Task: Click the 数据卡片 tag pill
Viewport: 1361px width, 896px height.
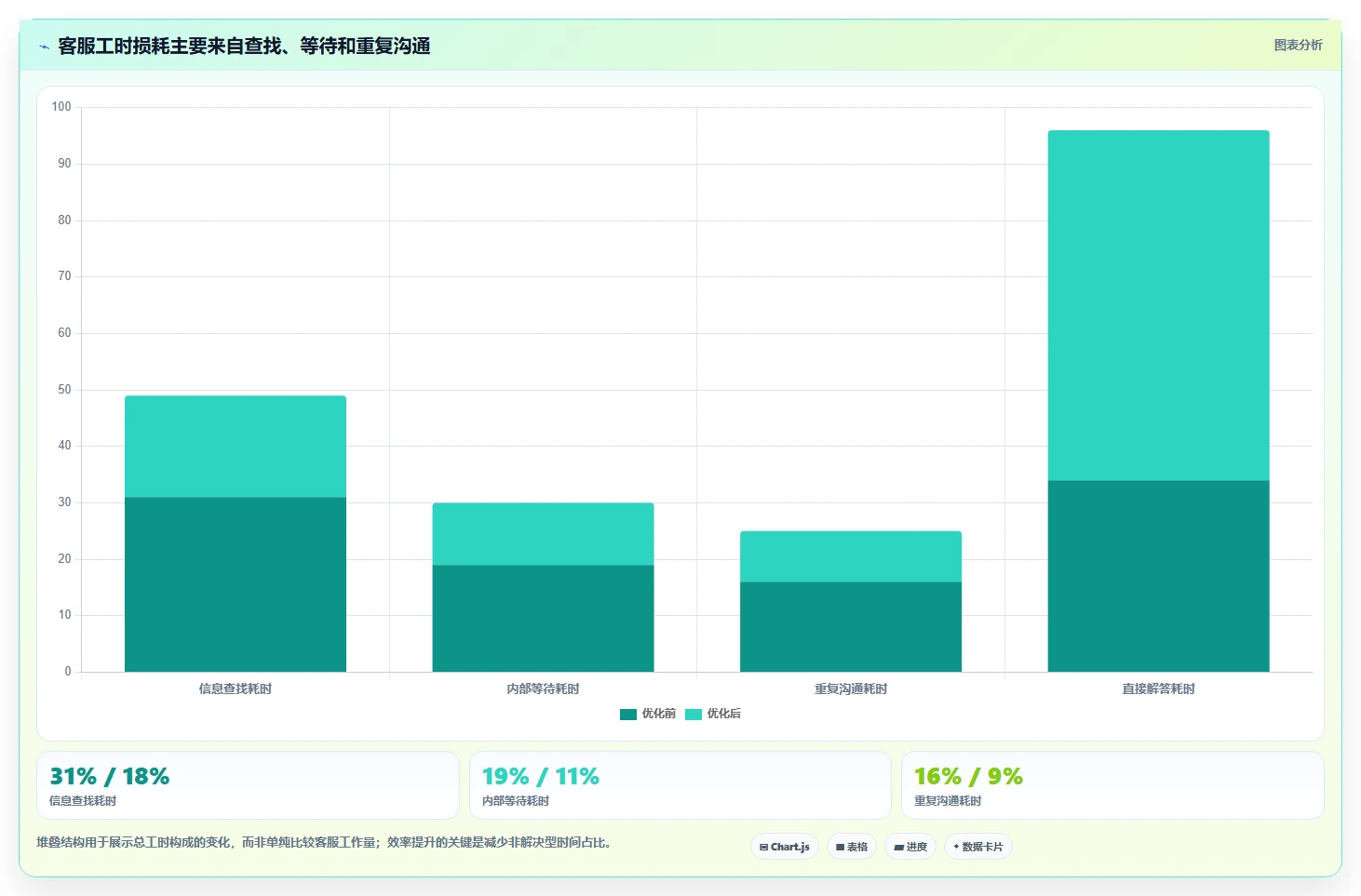Action: click(978, 847)
